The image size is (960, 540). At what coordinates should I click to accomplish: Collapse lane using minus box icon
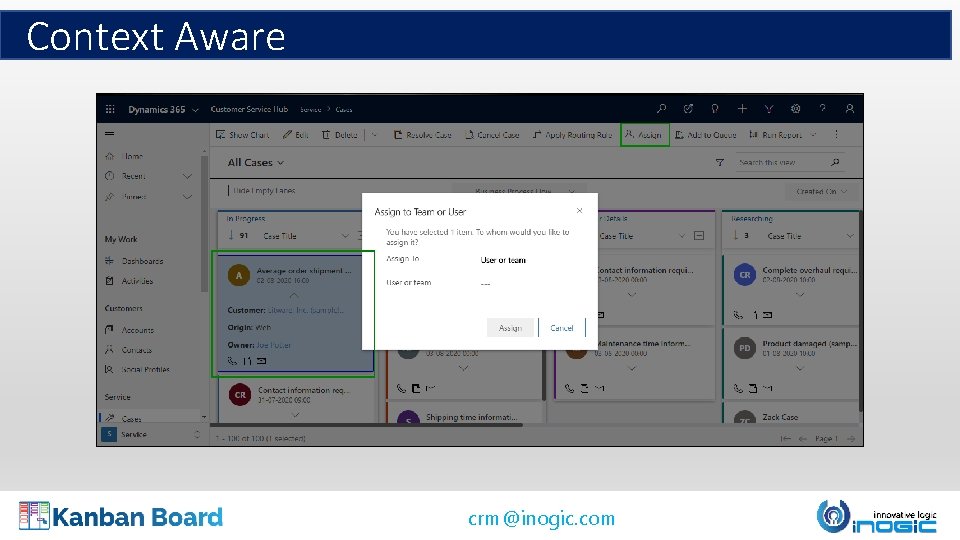coord(699,236)
